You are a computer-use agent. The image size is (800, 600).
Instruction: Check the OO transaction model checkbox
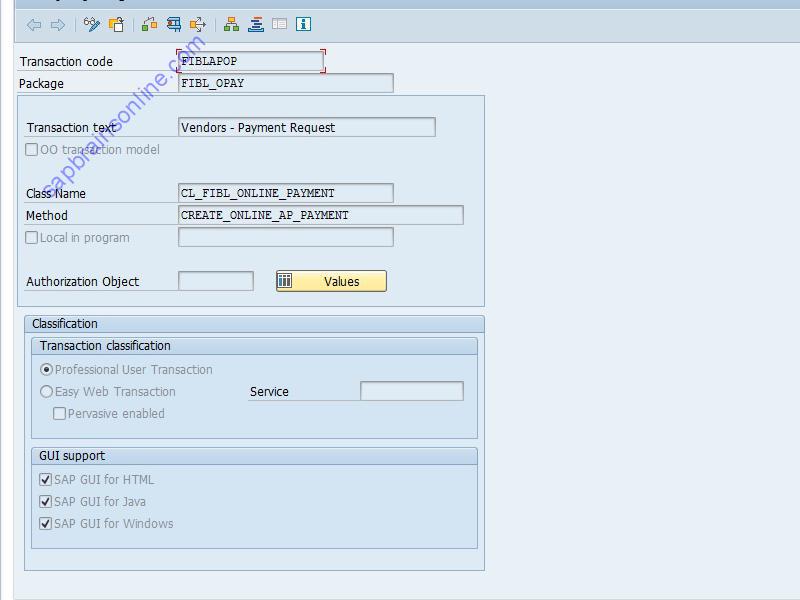point(32,149)
